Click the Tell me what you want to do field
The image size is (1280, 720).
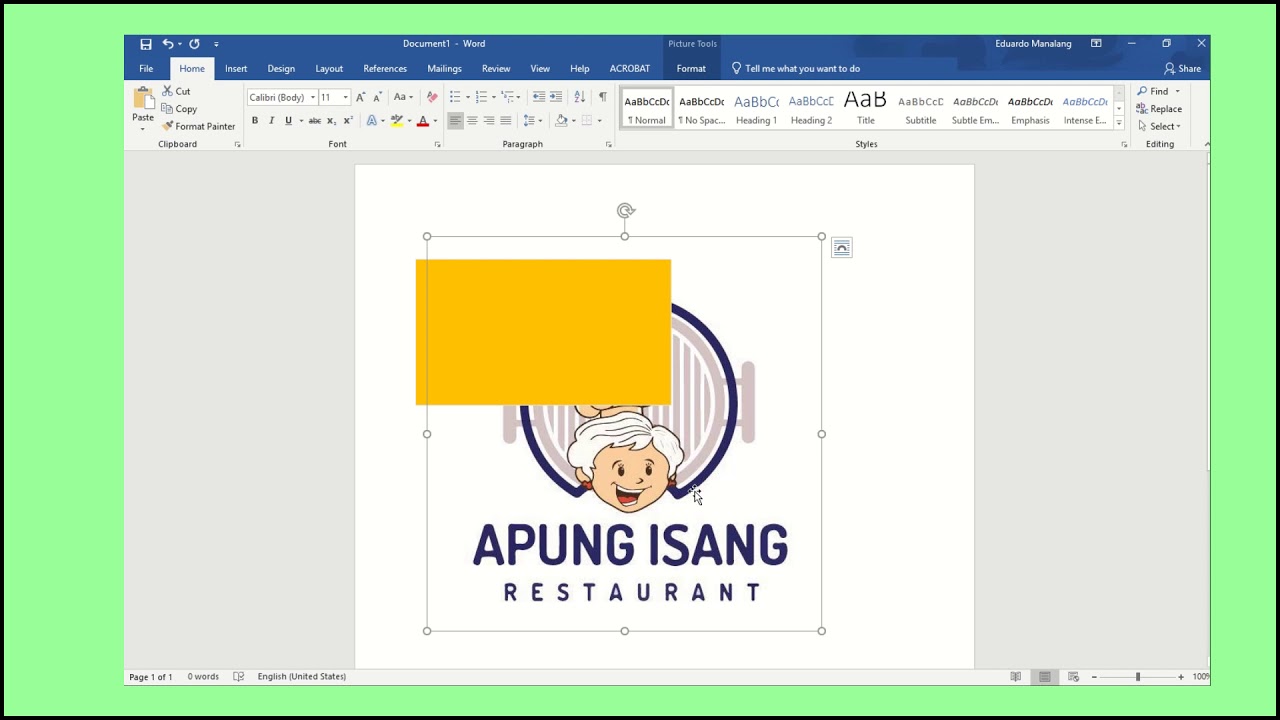coord(796,69)
